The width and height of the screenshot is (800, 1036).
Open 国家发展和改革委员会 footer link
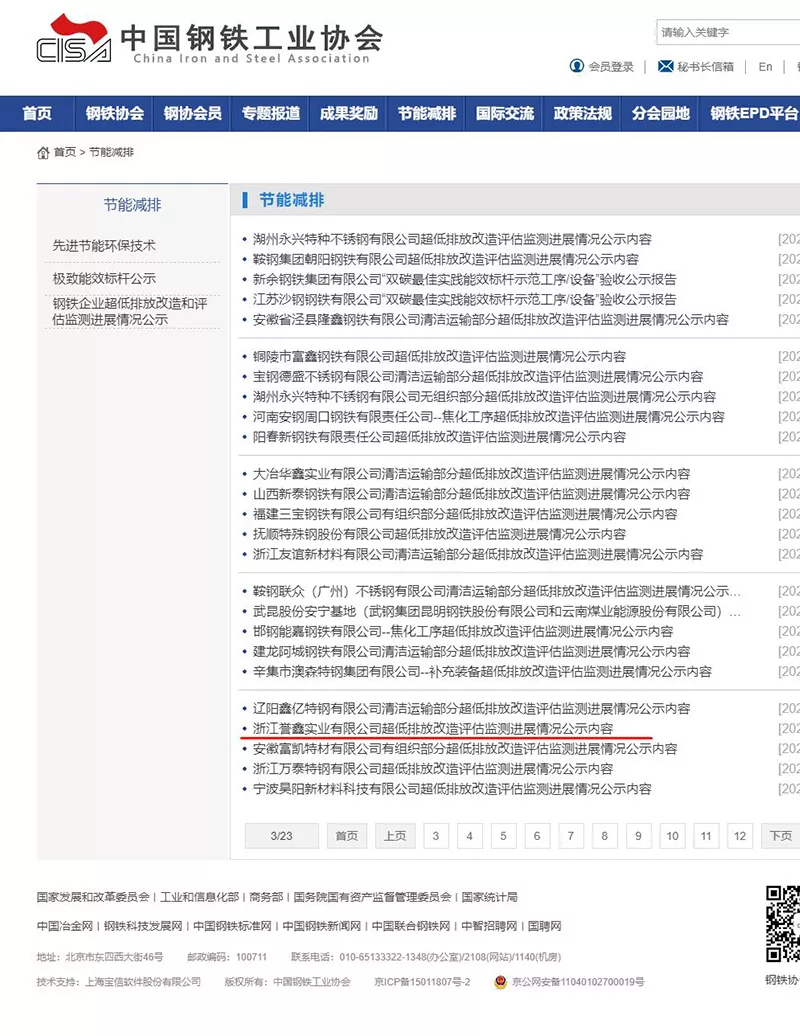[93, 897]
